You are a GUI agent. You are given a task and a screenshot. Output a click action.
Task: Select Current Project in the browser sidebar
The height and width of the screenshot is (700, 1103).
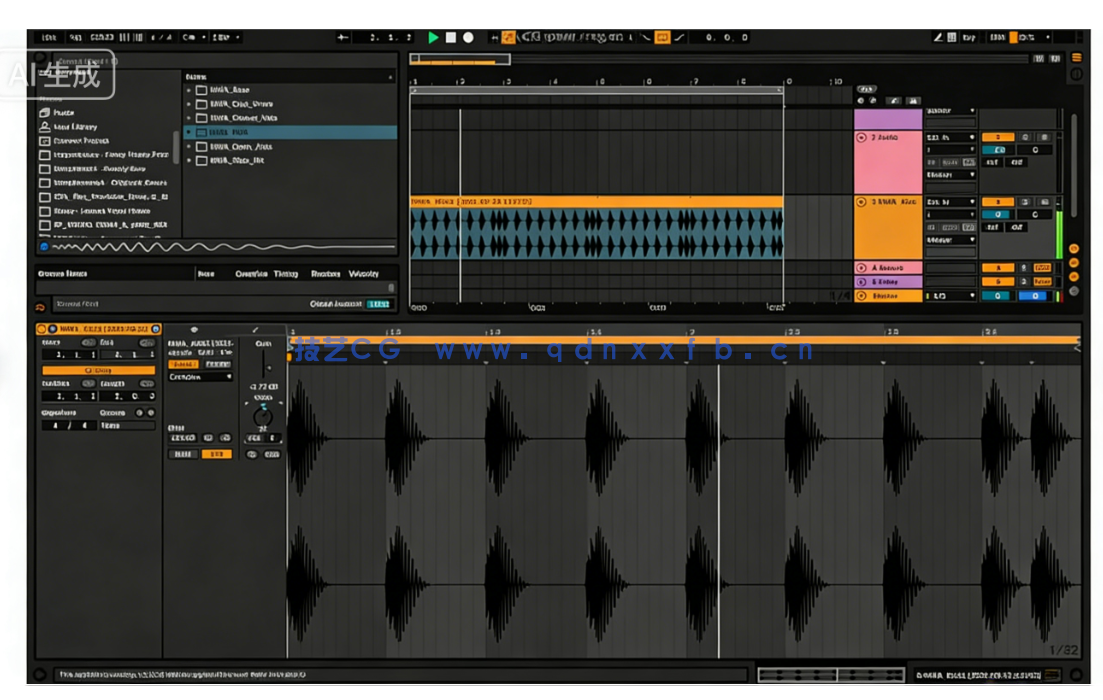(82, 141)
